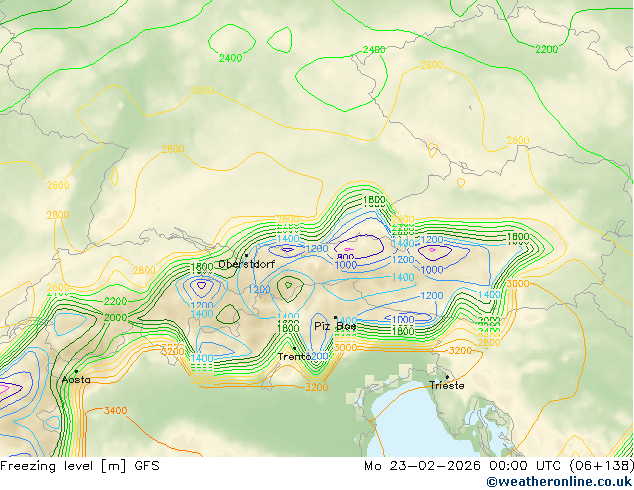Image resolution: width=634 pixels, height=490 pixels.
Task: Select the Trento city label
Action: tap(294, 357)
